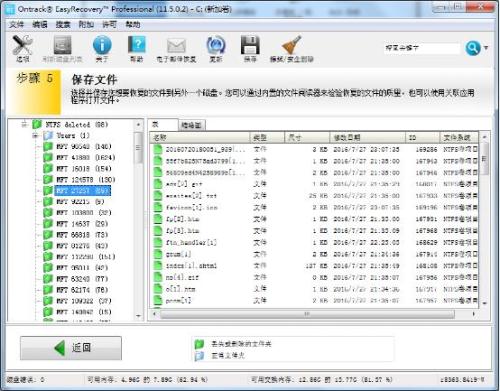Screen dimensions: 500x391
Task: Click the EasyRecovery app icon in title bar
Action: coord(10,9)
